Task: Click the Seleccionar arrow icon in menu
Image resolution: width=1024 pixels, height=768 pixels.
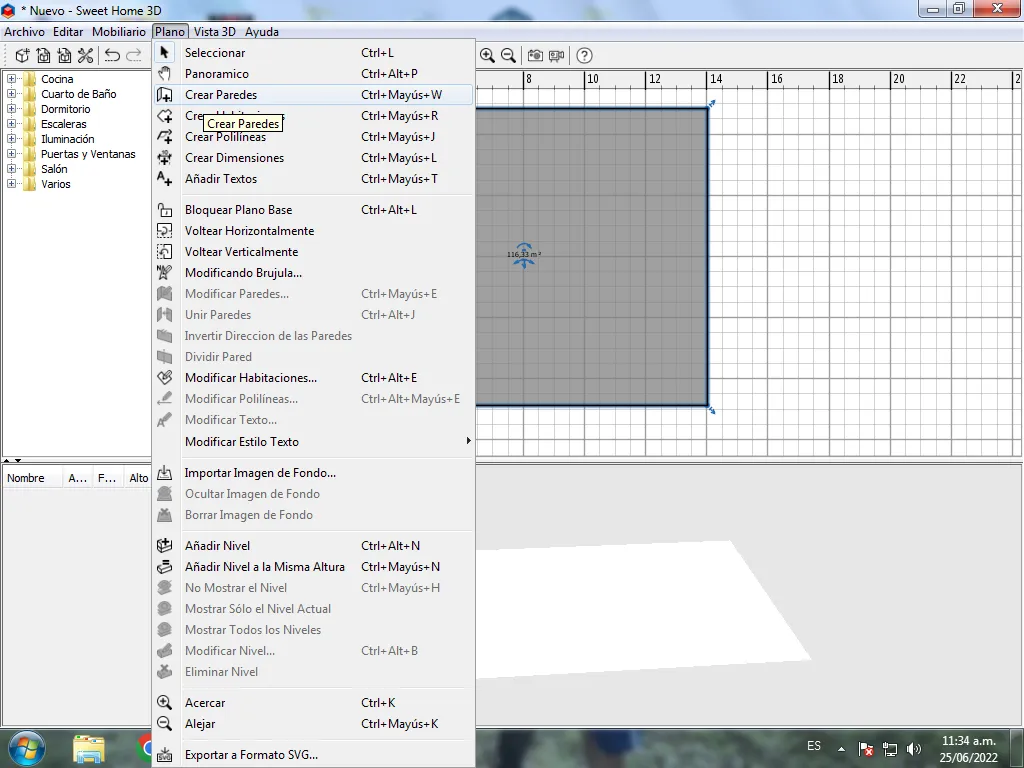Action: (x=165, y=52)
